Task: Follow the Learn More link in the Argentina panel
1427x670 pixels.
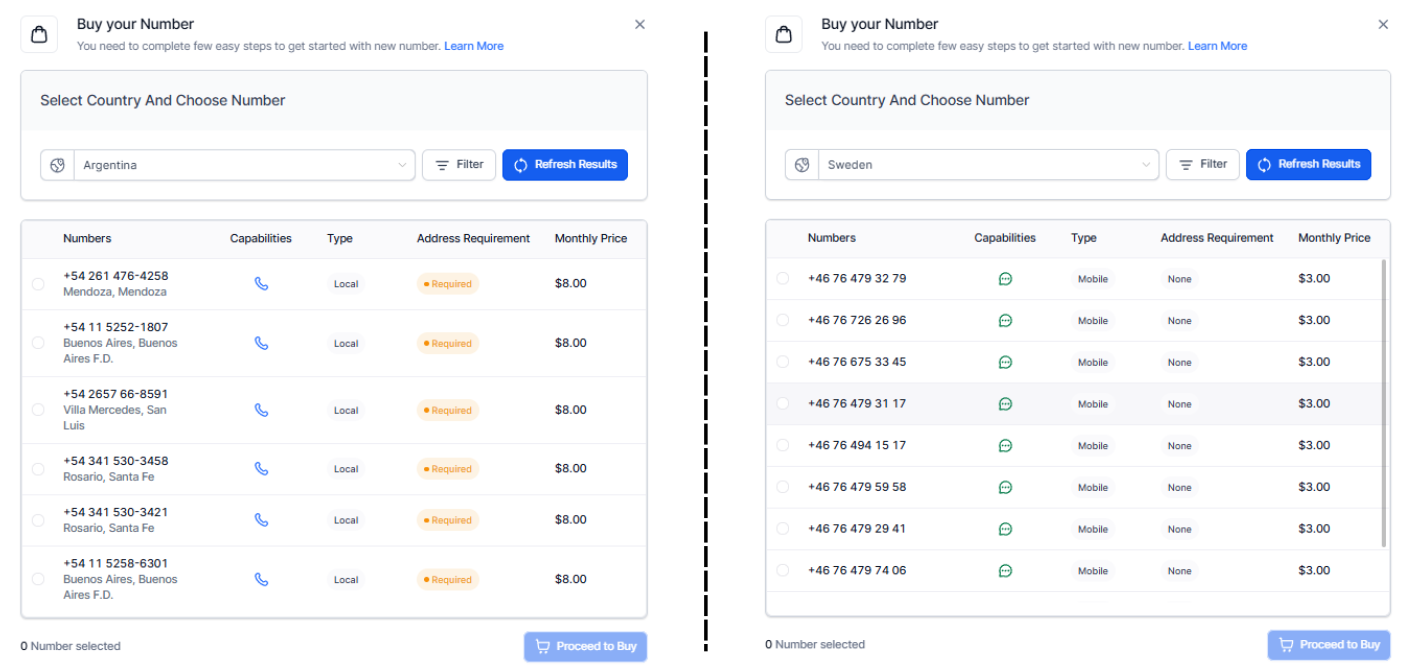Action: coord(474,46)
